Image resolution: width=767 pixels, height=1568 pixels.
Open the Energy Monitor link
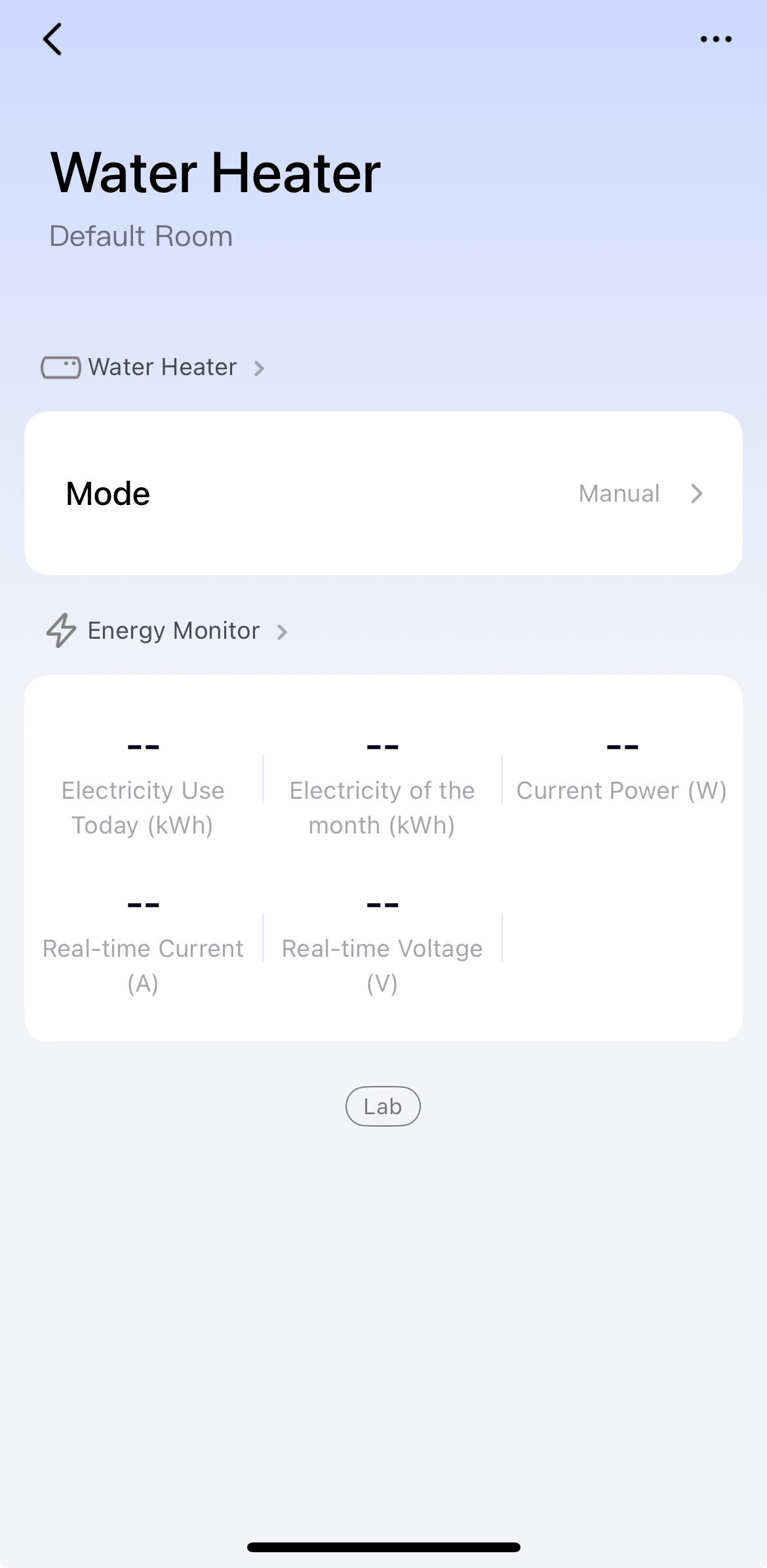coord(174,631)
